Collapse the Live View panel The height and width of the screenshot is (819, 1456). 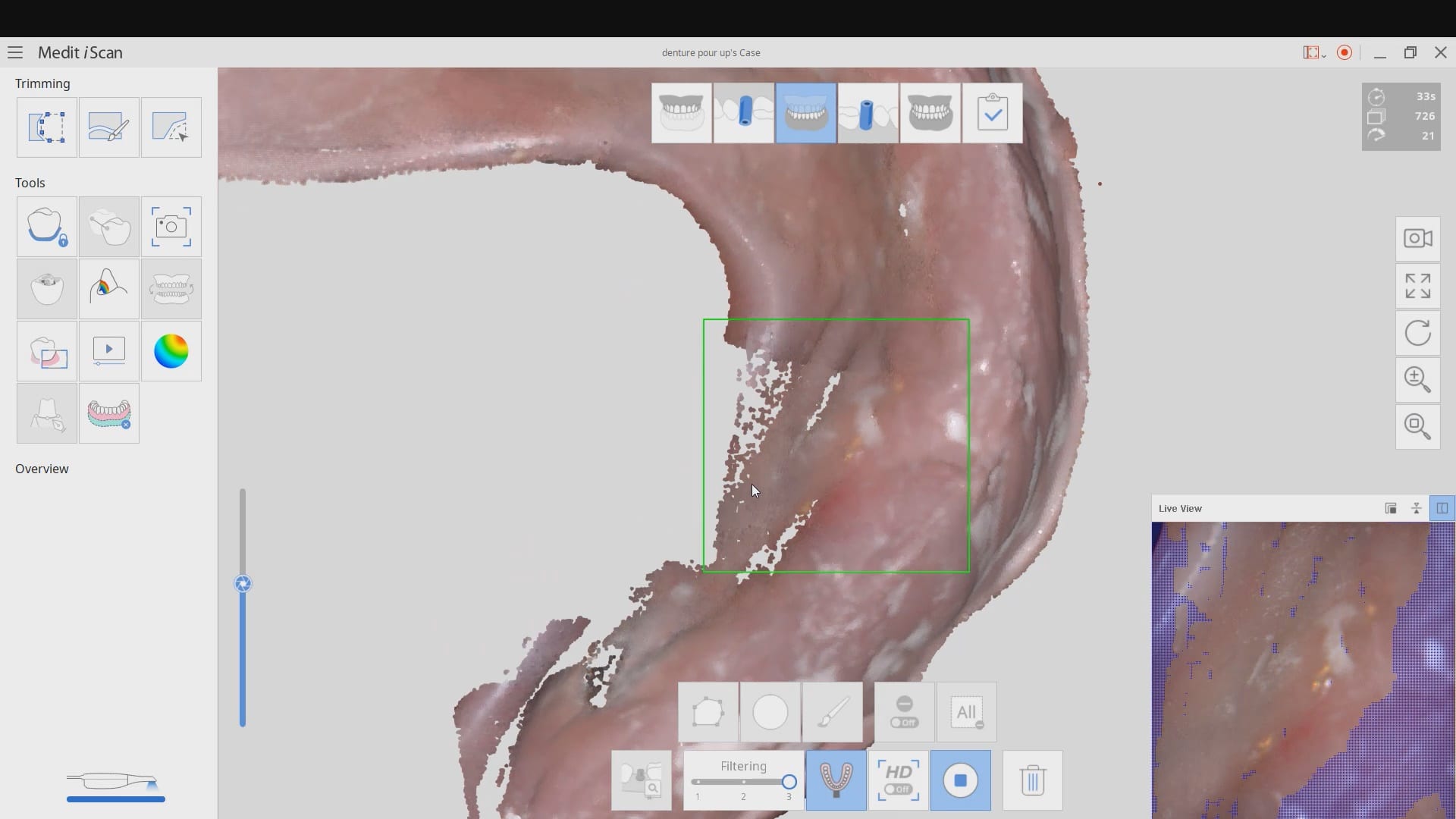(1416, 508)
